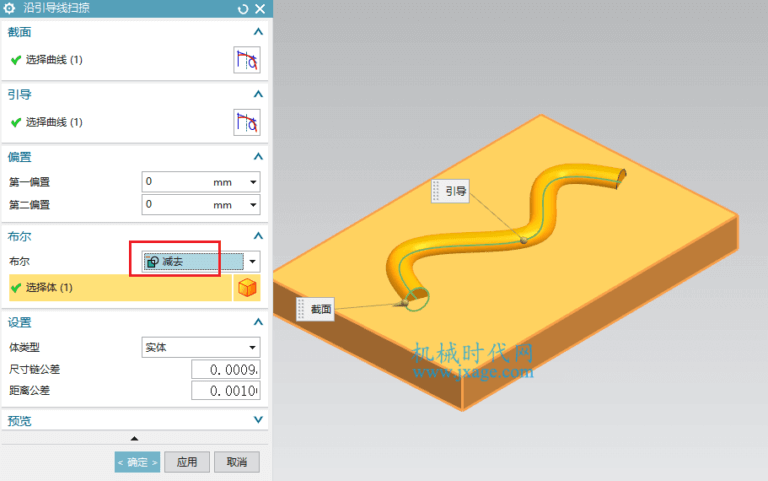The height and width of the screenshot is (481, 768).
Task: Click the guide handle point on the tube
Action: click(x=524, y=240)
